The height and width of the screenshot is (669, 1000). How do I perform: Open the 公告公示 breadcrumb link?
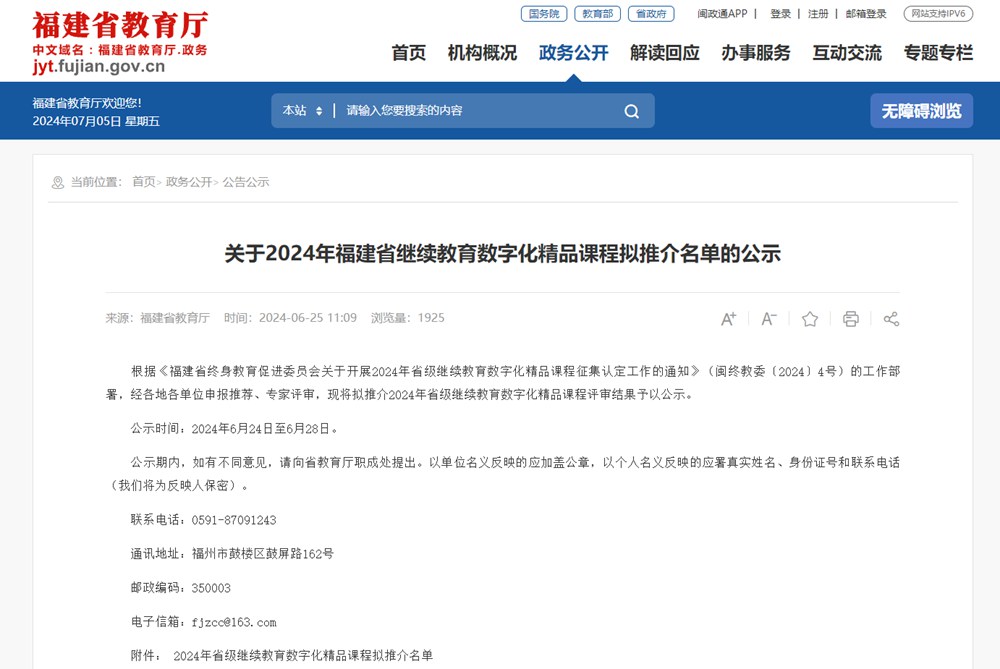click(246, 182)
